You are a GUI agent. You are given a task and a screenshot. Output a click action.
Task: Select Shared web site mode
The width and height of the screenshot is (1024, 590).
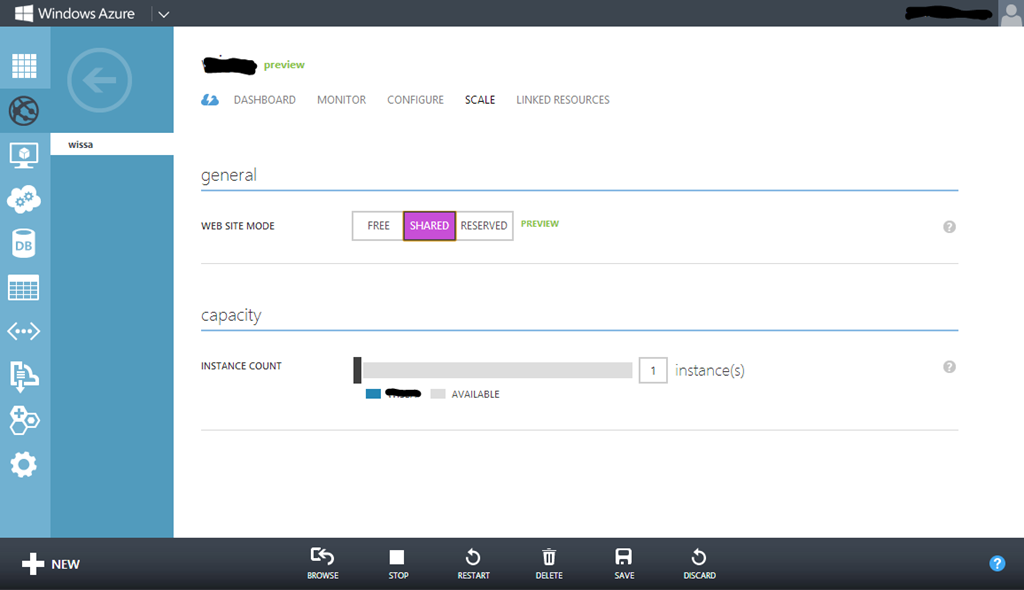(x=429, y=225)
